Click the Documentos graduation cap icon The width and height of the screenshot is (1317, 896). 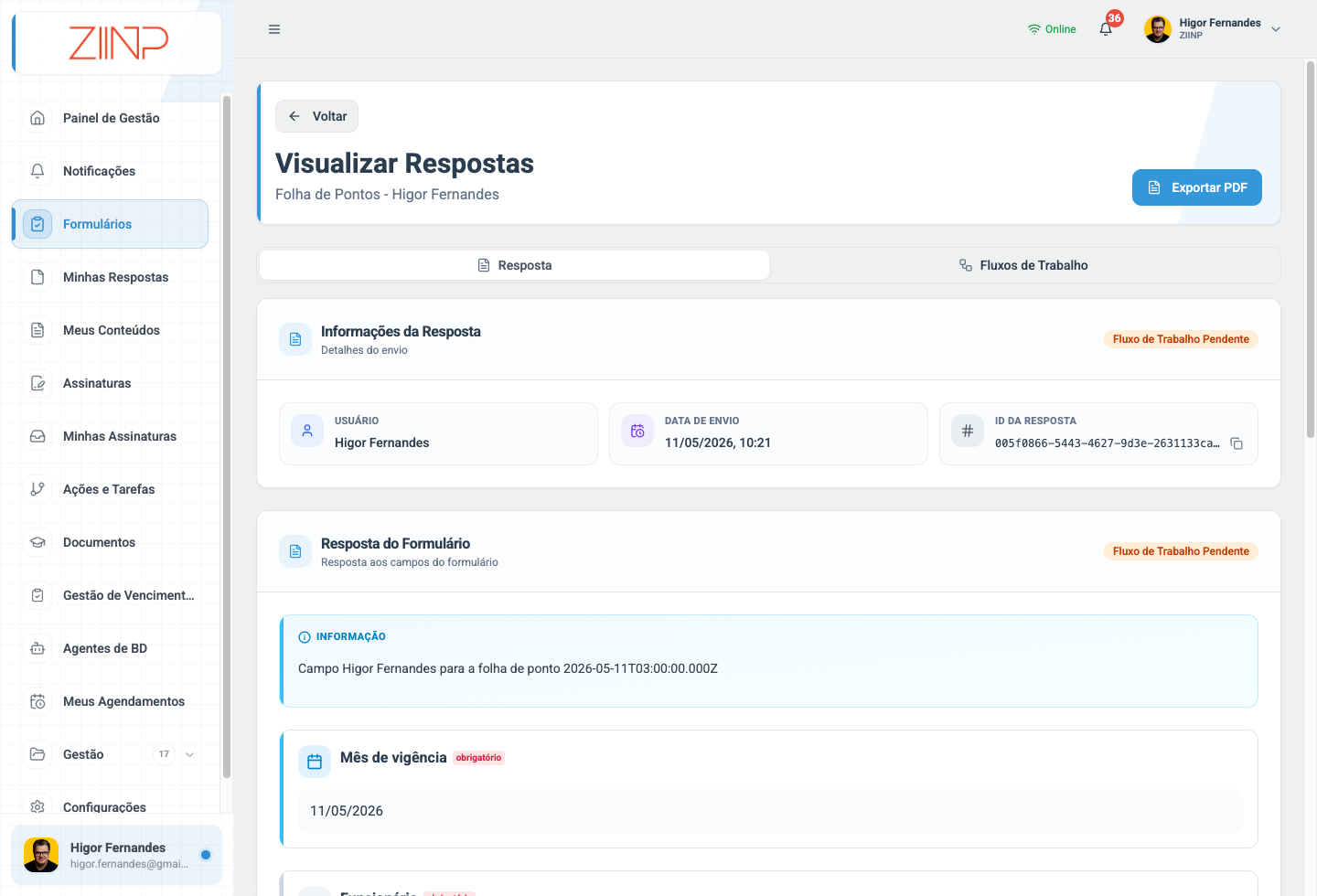[37, 542]
